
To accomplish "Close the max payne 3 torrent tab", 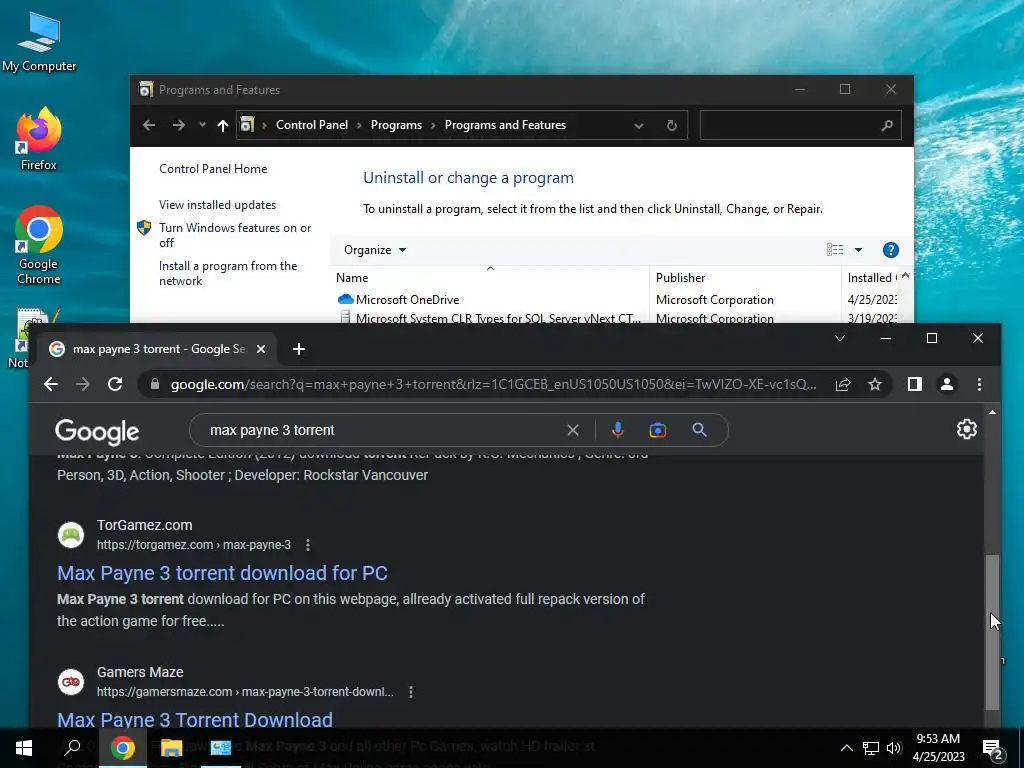I will (x=261, y=349).
